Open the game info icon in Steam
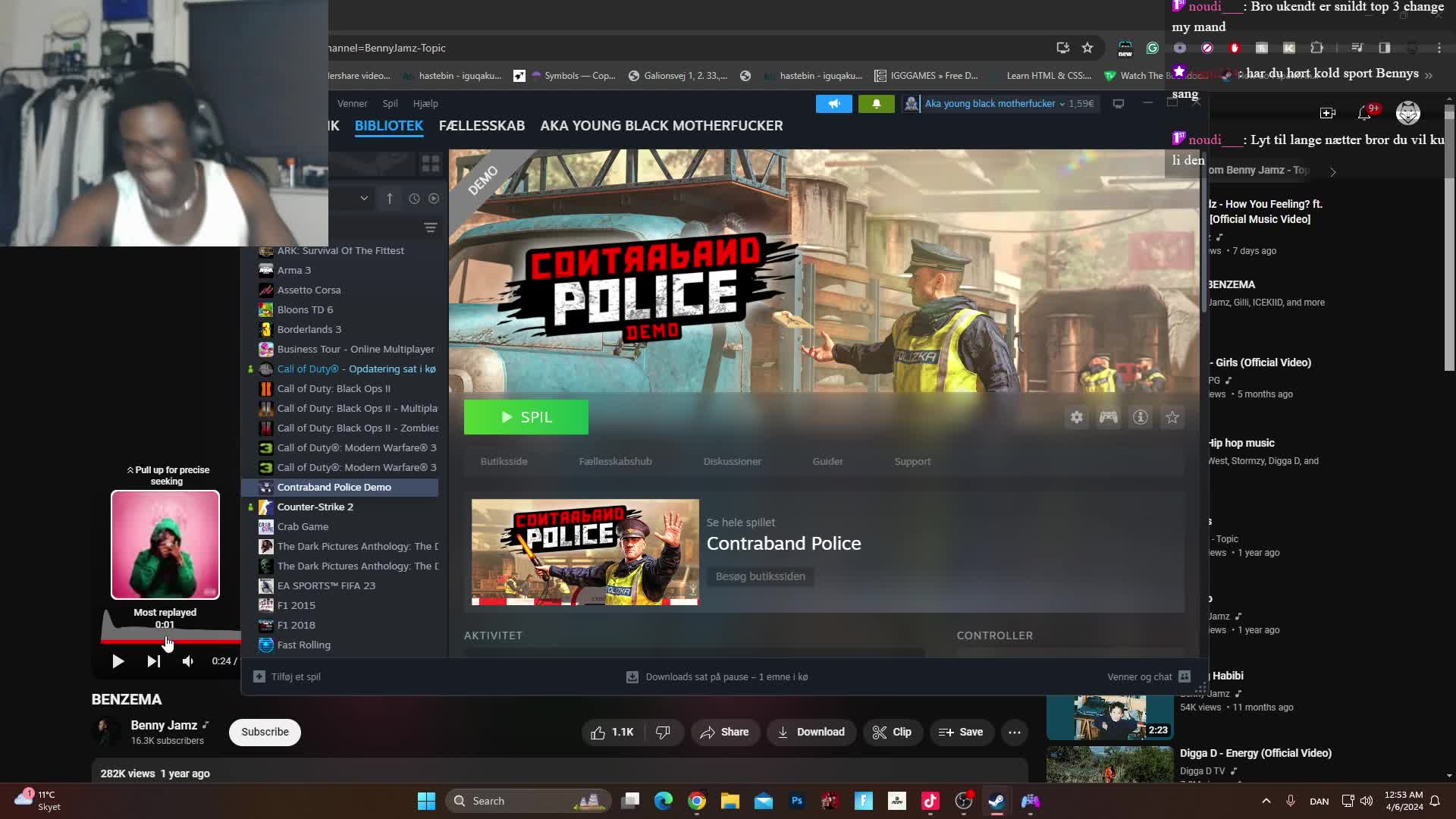Viewport: 1456px width, 819px height. tap(1141, 417)
